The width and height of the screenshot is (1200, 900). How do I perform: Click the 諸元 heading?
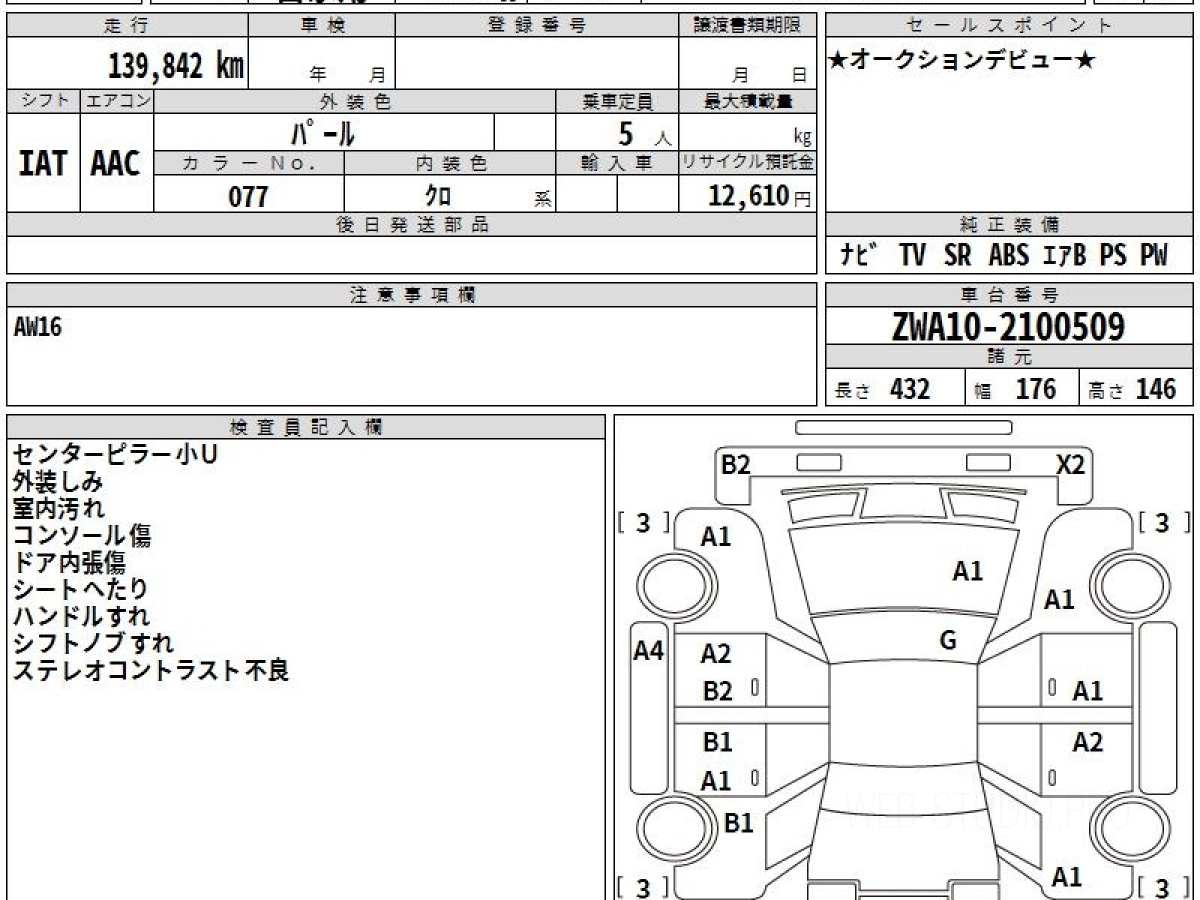[1009, 357]
